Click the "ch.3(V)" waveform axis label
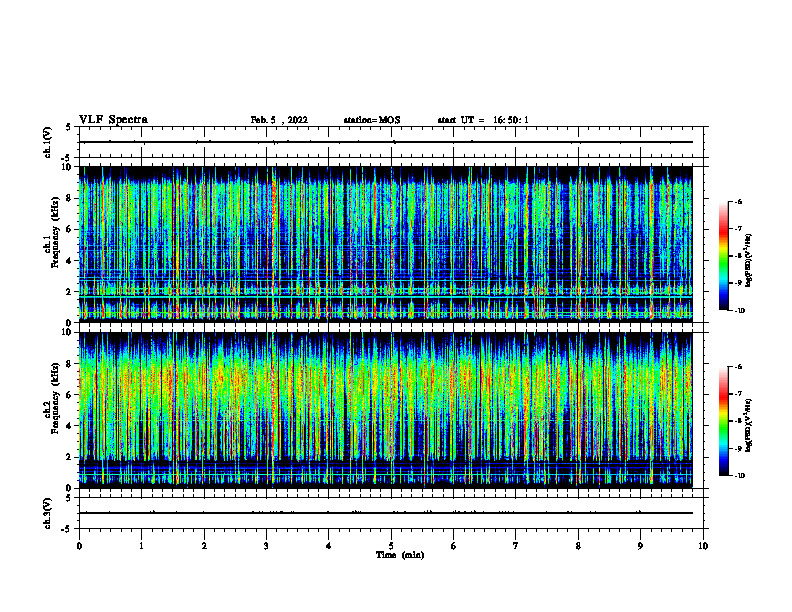 coord(47,513)
